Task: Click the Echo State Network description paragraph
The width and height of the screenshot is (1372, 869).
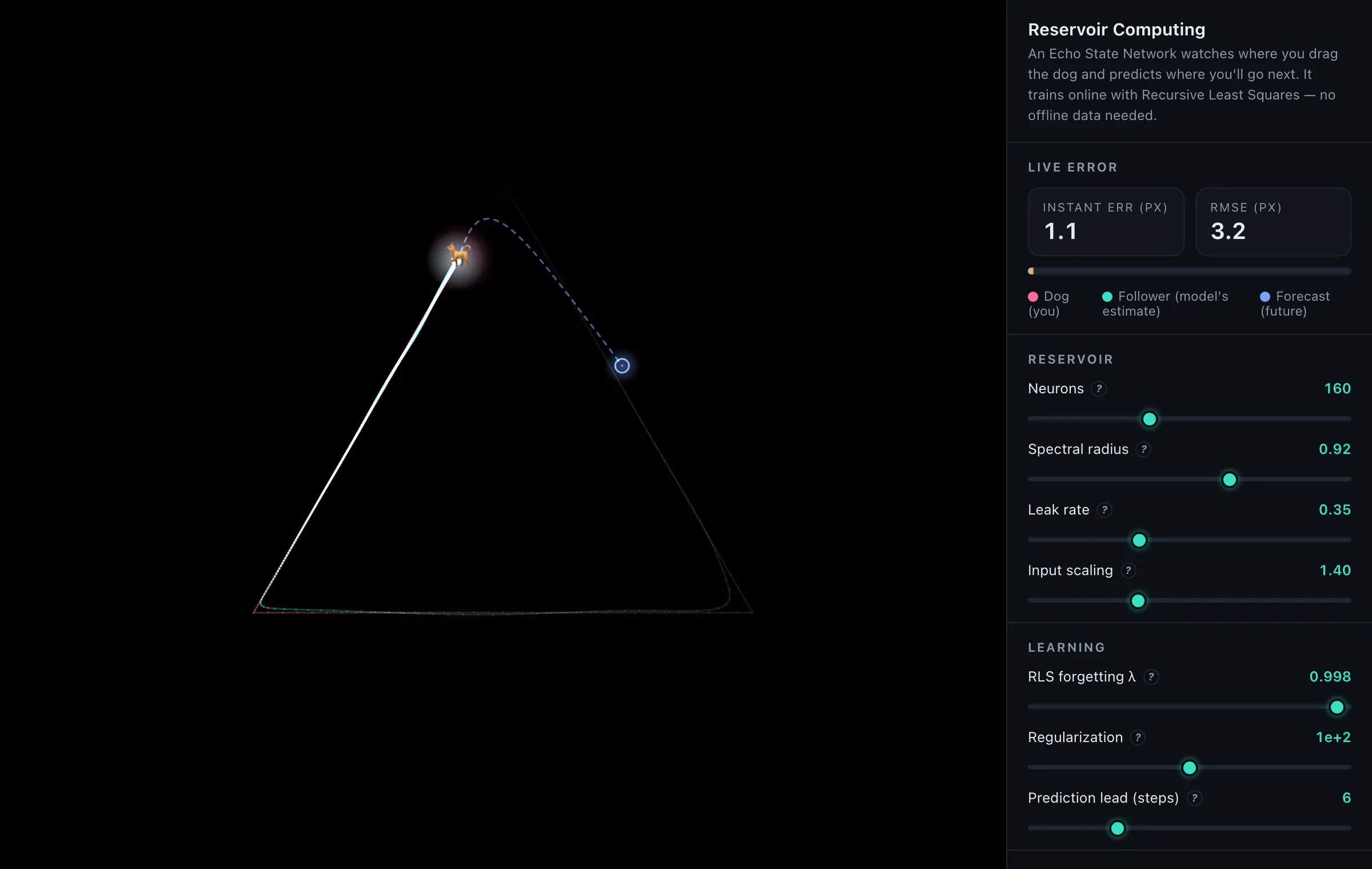Action: click(x=1183, y=85)
